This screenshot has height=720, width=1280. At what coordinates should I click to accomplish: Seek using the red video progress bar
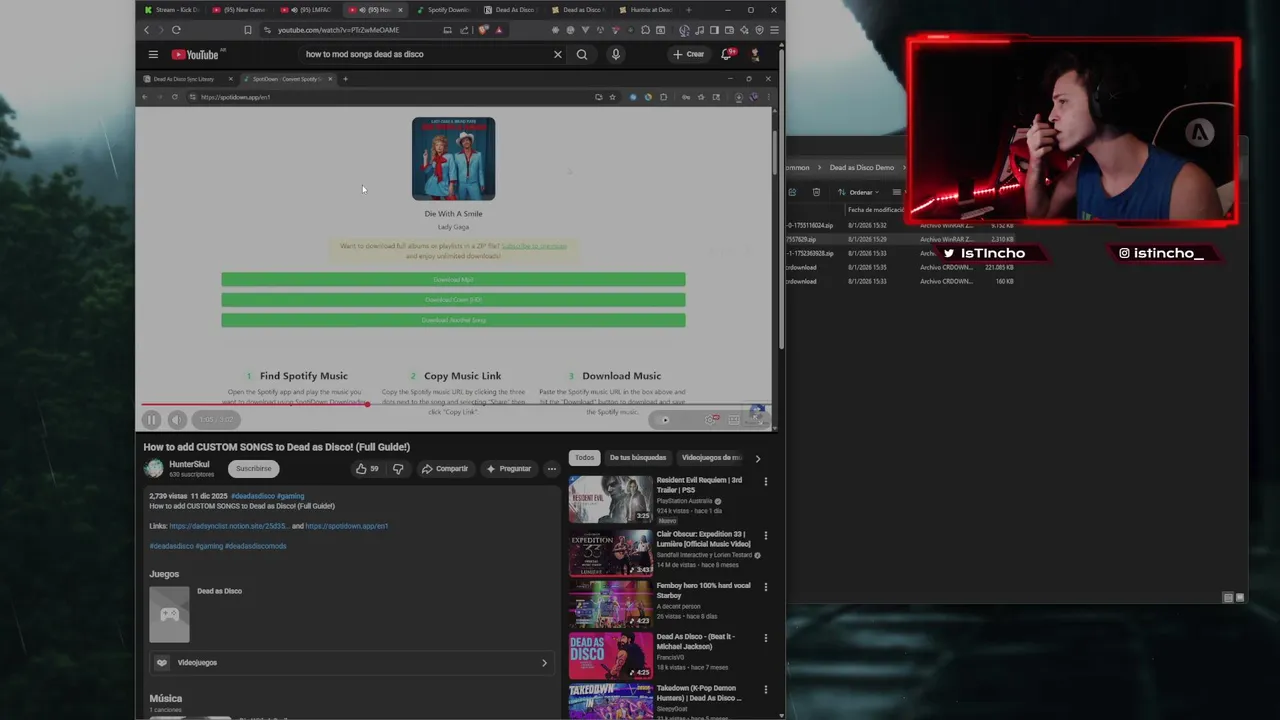coord(455,404)
